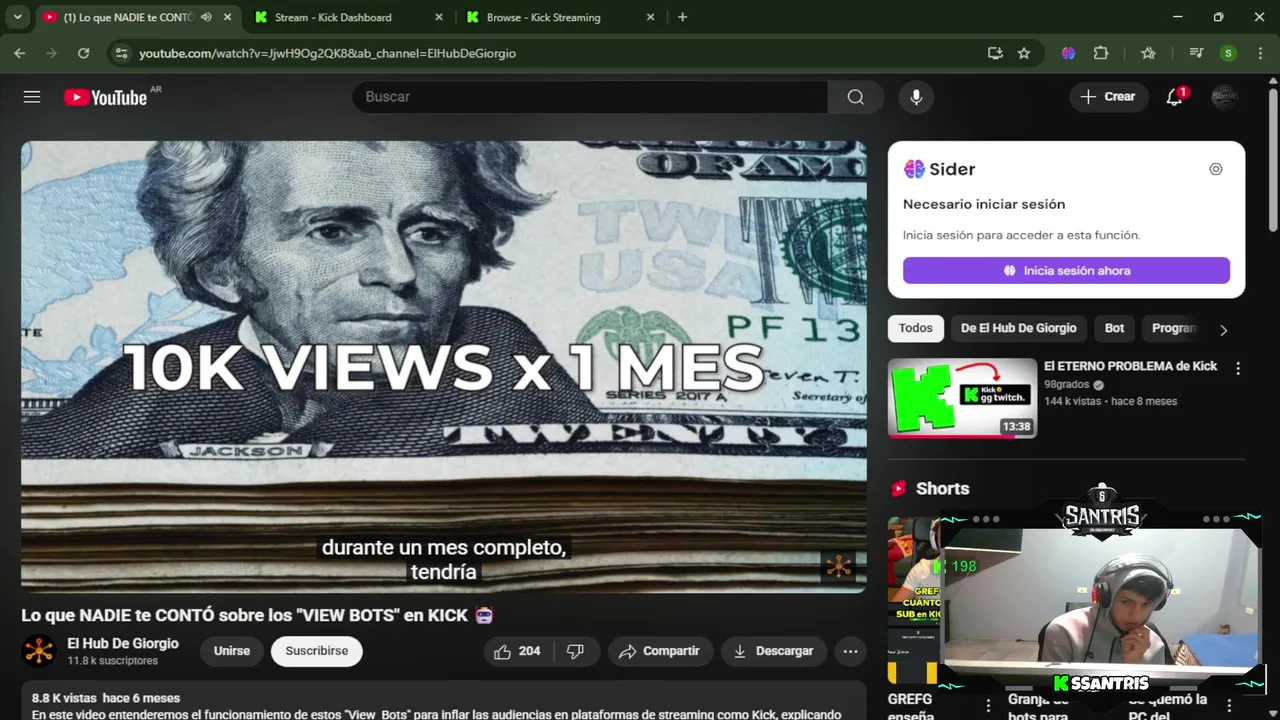Open the notifications bell
The height and width of the screenshot is (720, 1280).
(x=1174, y=97)
